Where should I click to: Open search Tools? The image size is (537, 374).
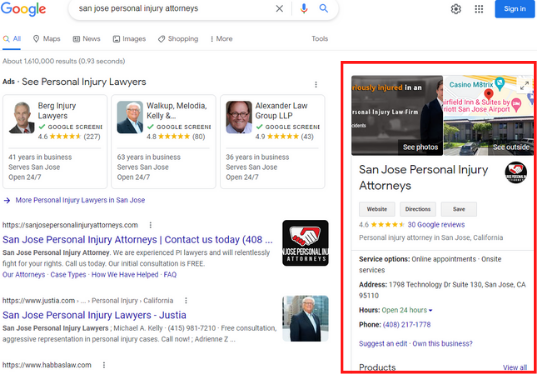click(x=320, y=39)
